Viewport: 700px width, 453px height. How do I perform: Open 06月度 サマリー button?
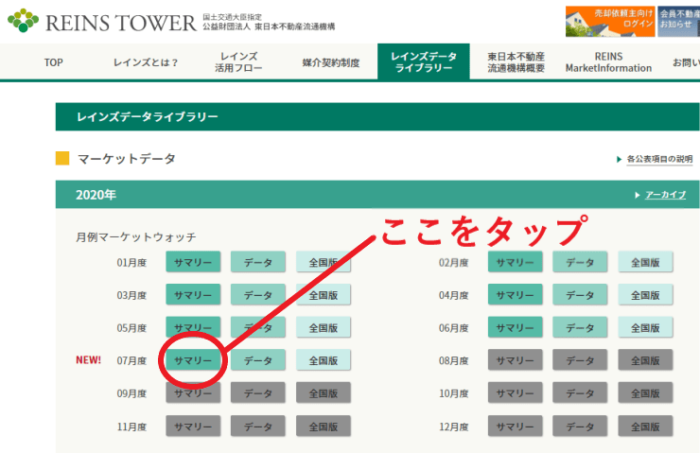(515, 327)
